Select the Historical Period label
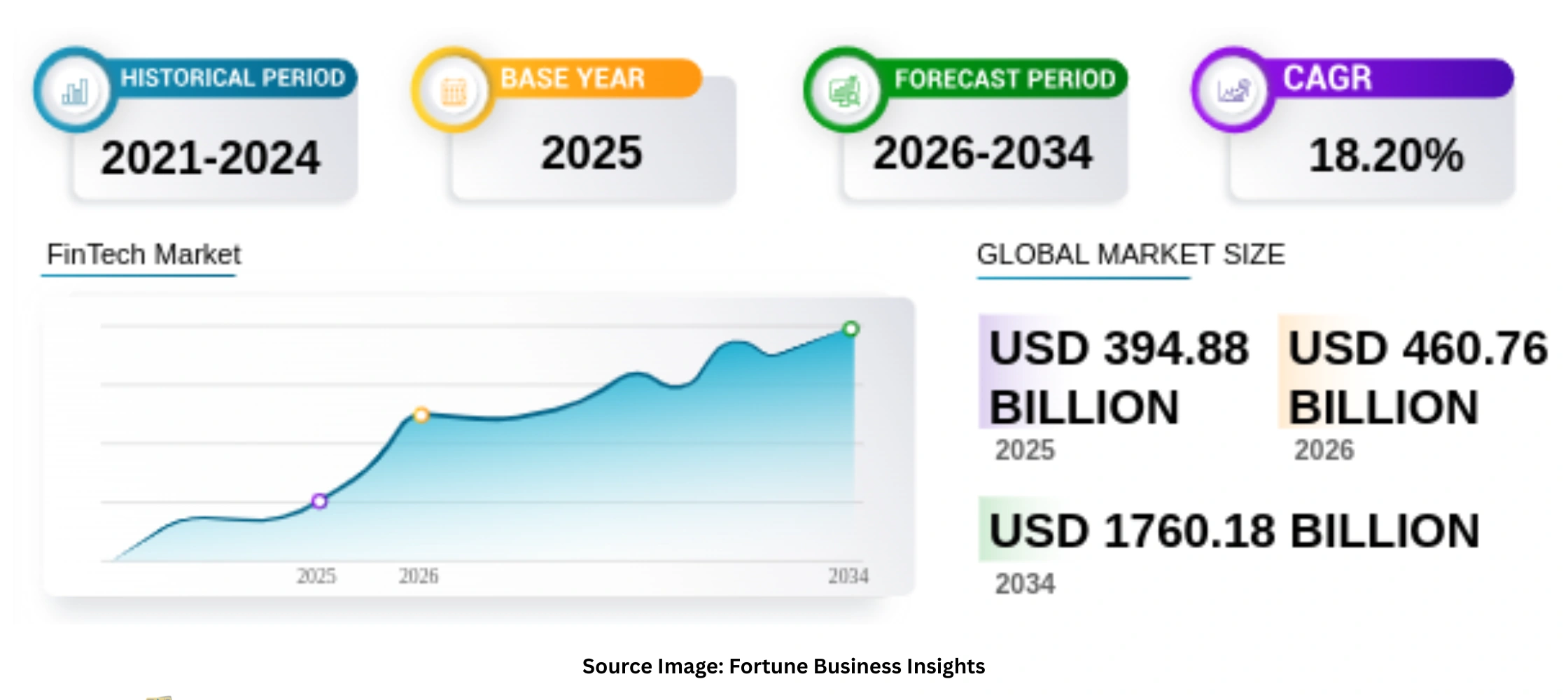1568x700 pixels. coord(233,78)
